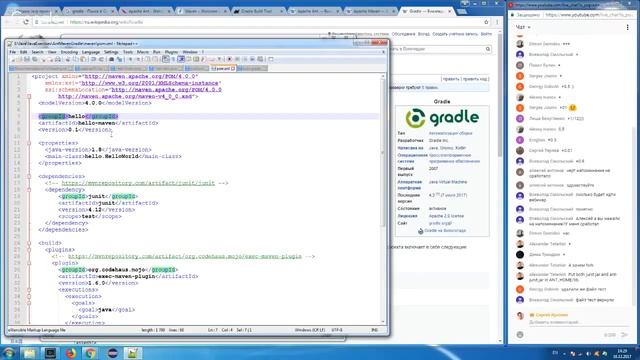Collapse the fold marker beside the dependencies tag
Viewport: 640px width, 360px height.
pyautogui.click(x=29, y=176)
